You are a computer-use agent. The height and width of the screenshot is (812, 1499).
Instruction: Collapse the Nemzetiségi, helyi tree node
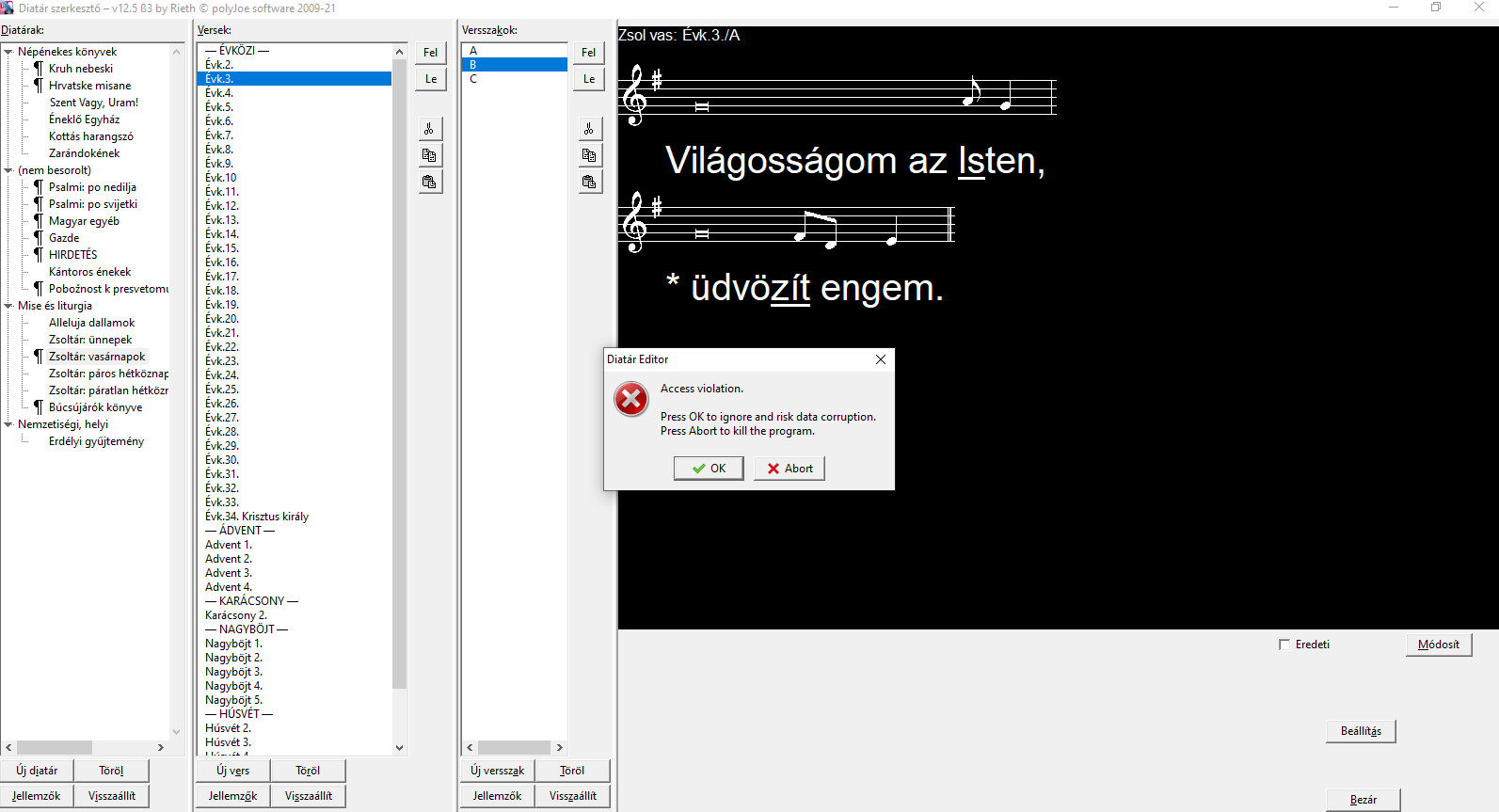click(x=8, y=424)
